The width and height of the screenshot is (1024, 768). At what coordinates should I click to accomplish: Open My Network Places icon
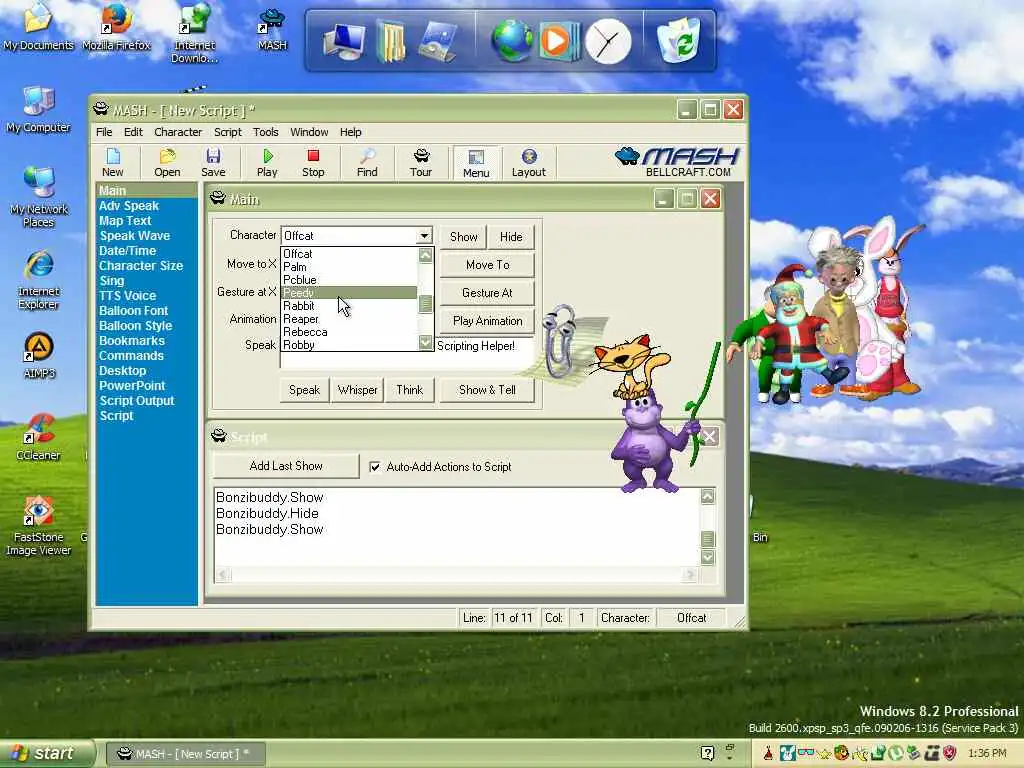click(39, 197)
